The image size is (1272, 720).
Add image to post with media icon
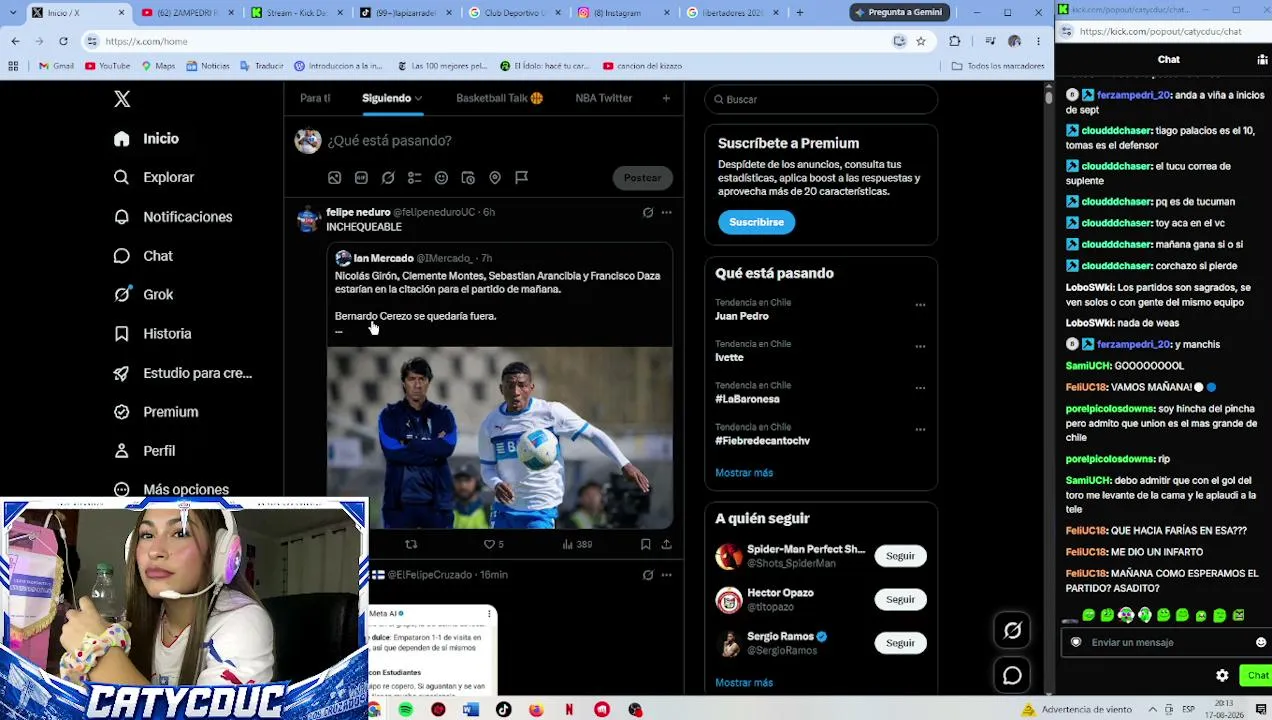click(x=334, y=178)
